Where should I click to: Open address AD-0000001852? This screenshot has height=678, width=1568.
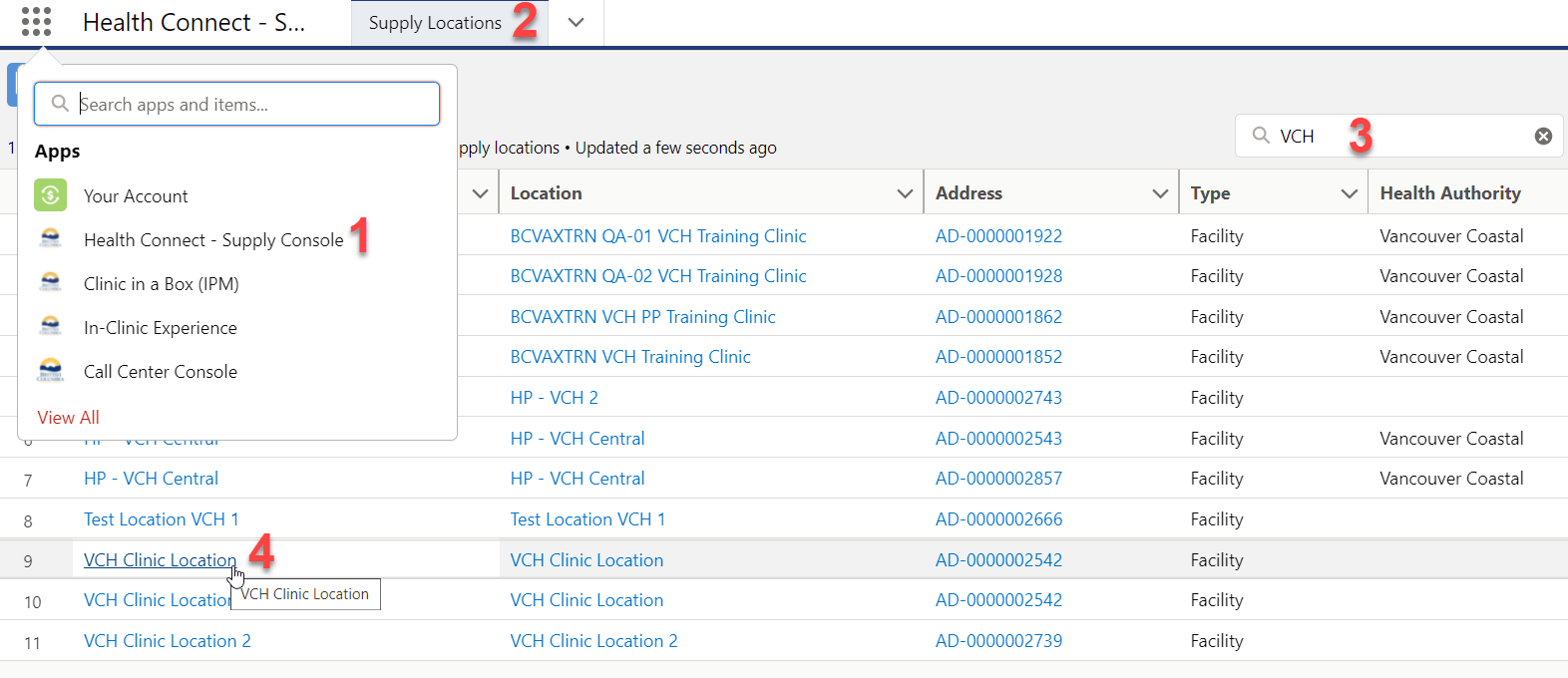pos(998,357)
